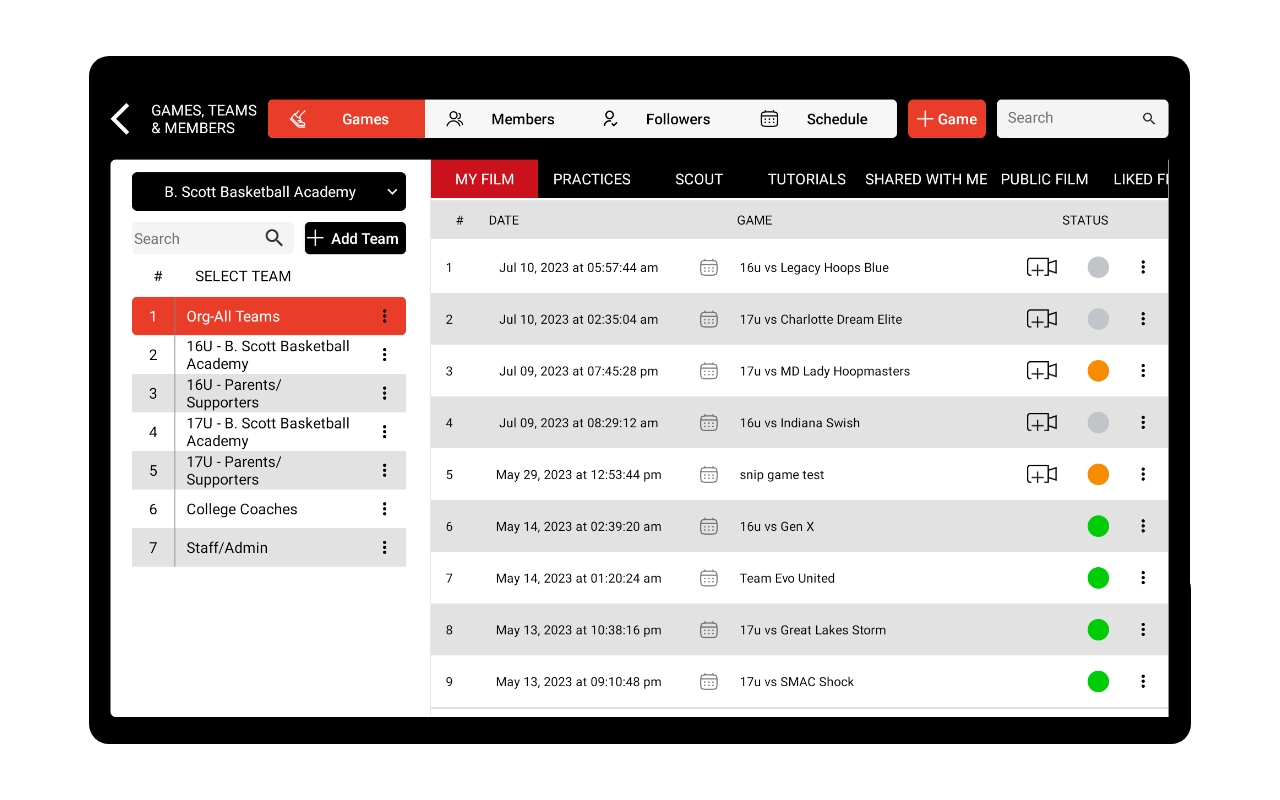1280x800 pixels.
Task: Click the add Game button
Action: (x=947, y=119)
